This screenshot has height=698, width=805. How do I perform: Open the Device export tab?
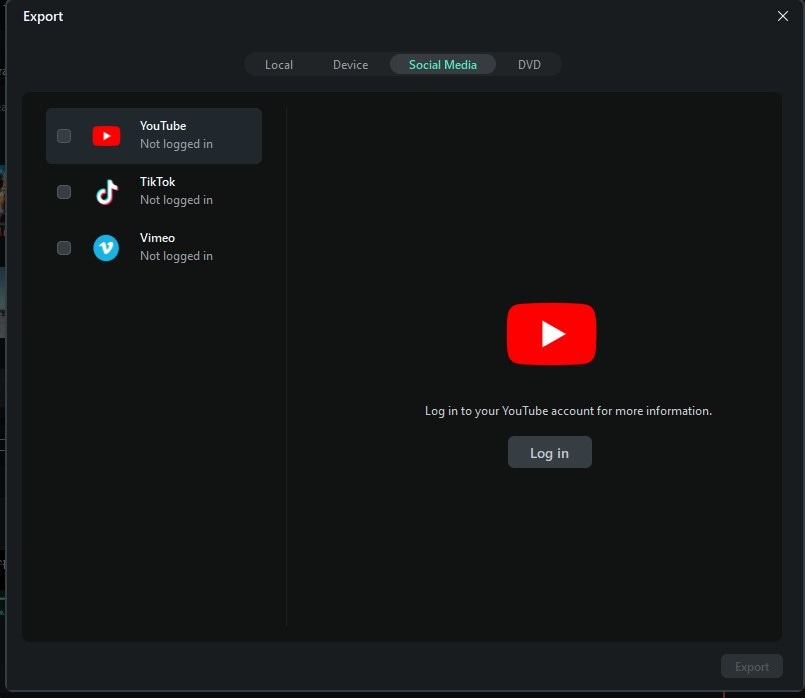tap(350, 64)
